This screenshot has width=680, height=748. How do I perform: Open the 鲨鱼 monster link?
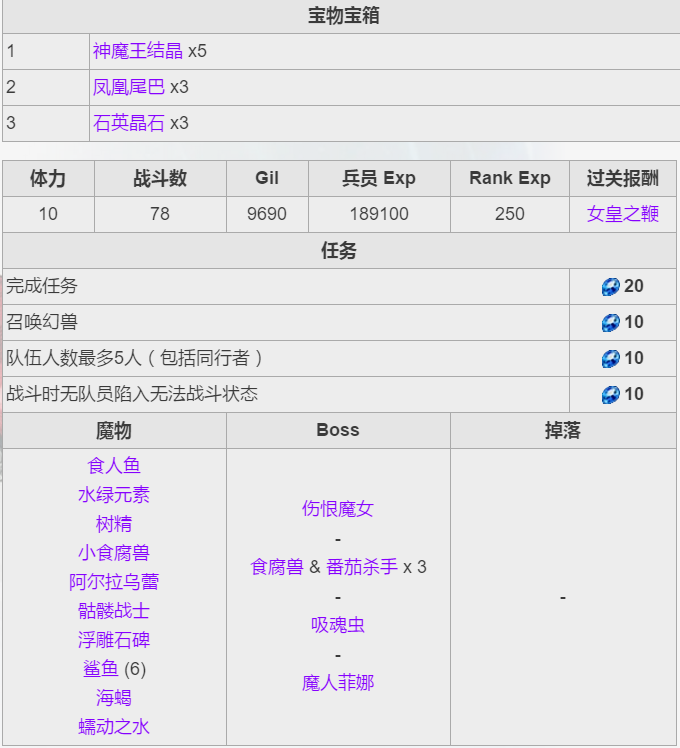point(101,669)
